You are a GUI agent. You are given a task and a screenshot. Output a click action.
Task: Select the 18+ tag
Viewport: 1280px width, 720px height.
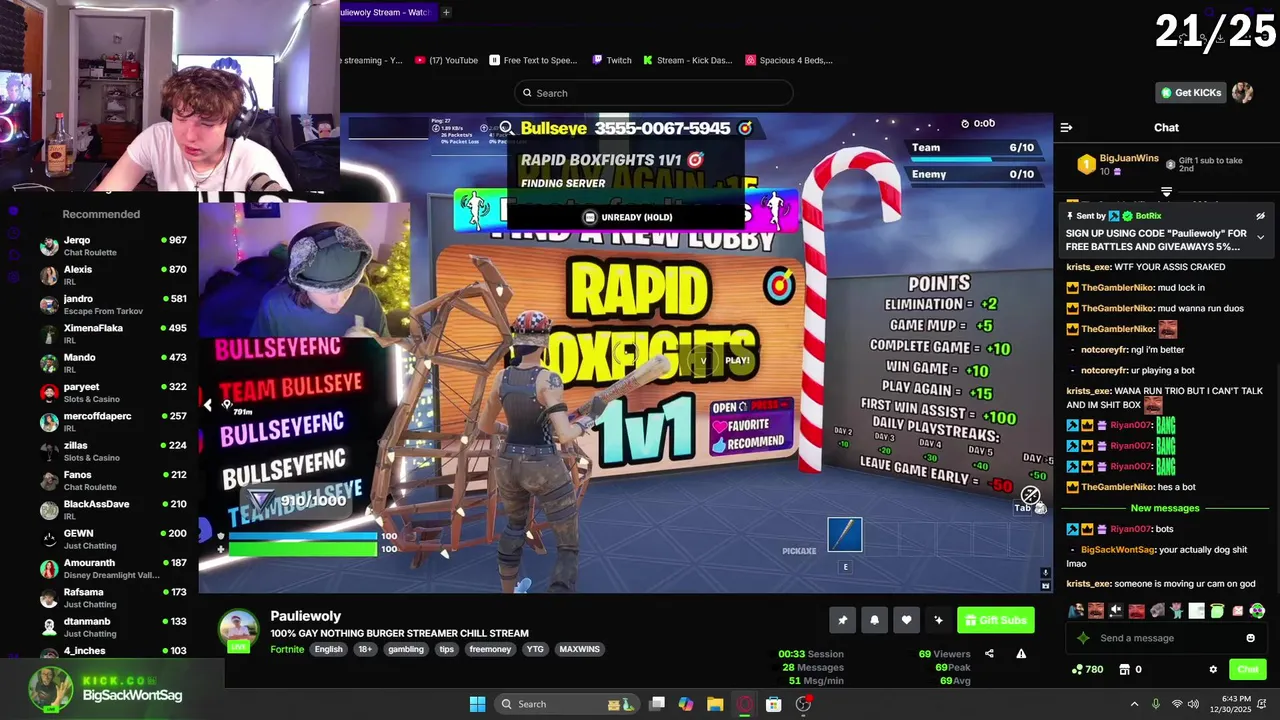365,649
